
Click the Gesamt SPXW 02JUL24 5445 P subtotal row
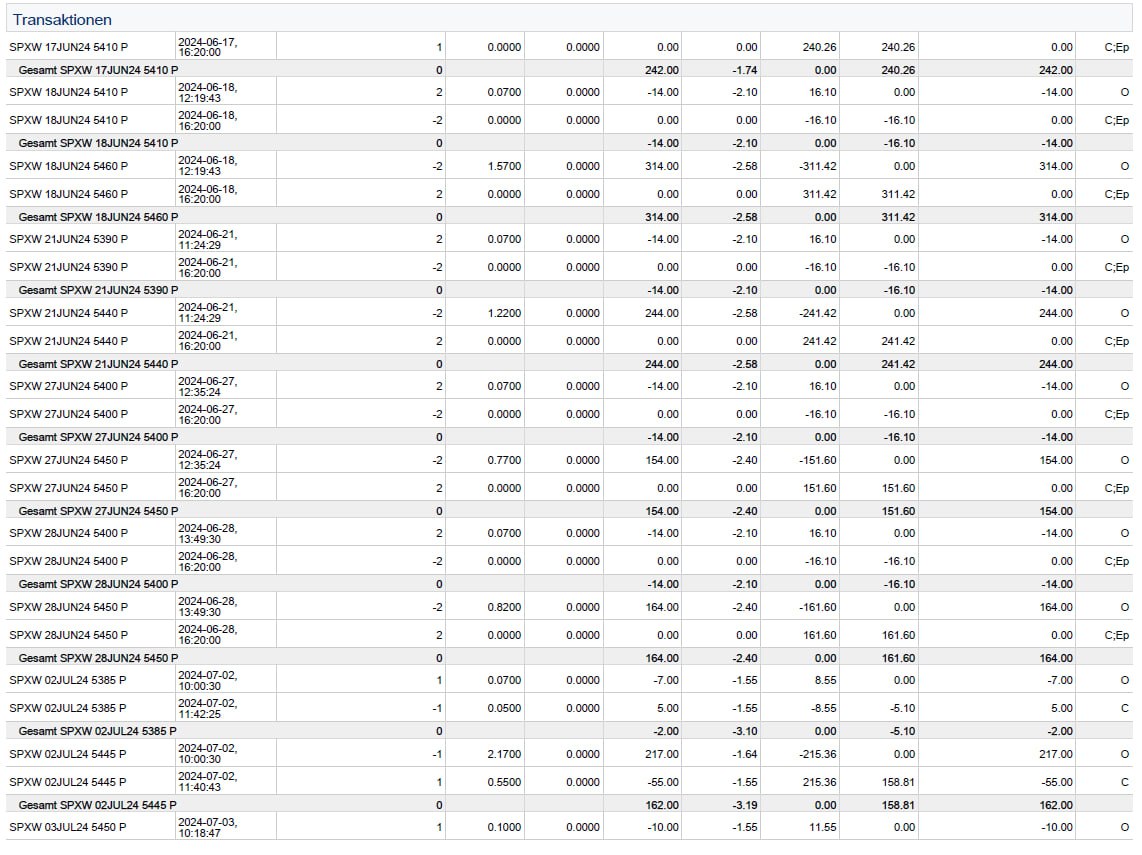click(x=98, y=804)
